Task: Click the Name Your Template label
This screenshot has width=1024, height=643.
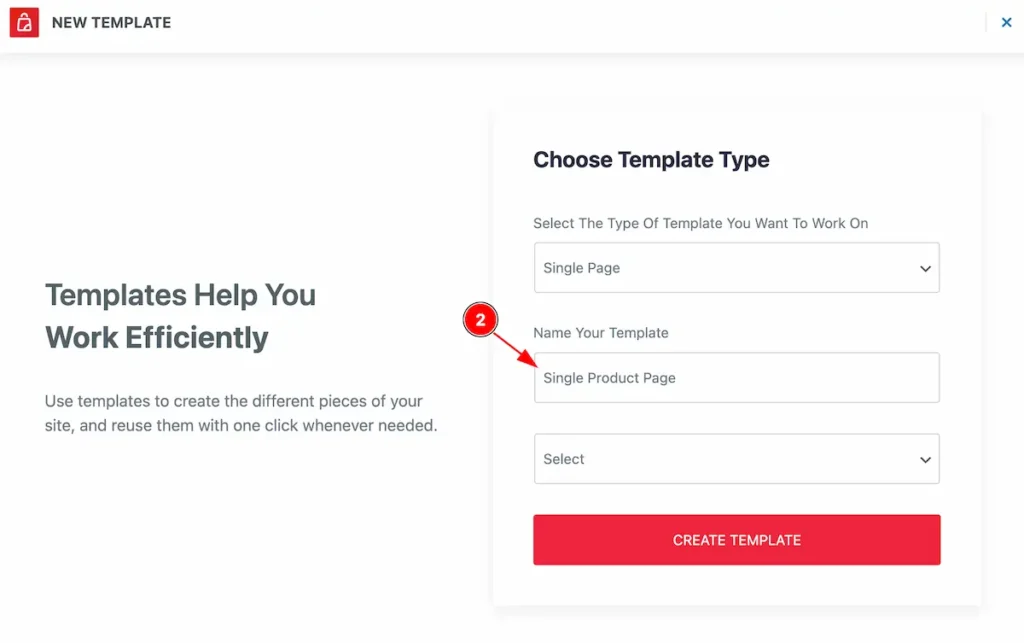Action: click(x=601, y=332)
